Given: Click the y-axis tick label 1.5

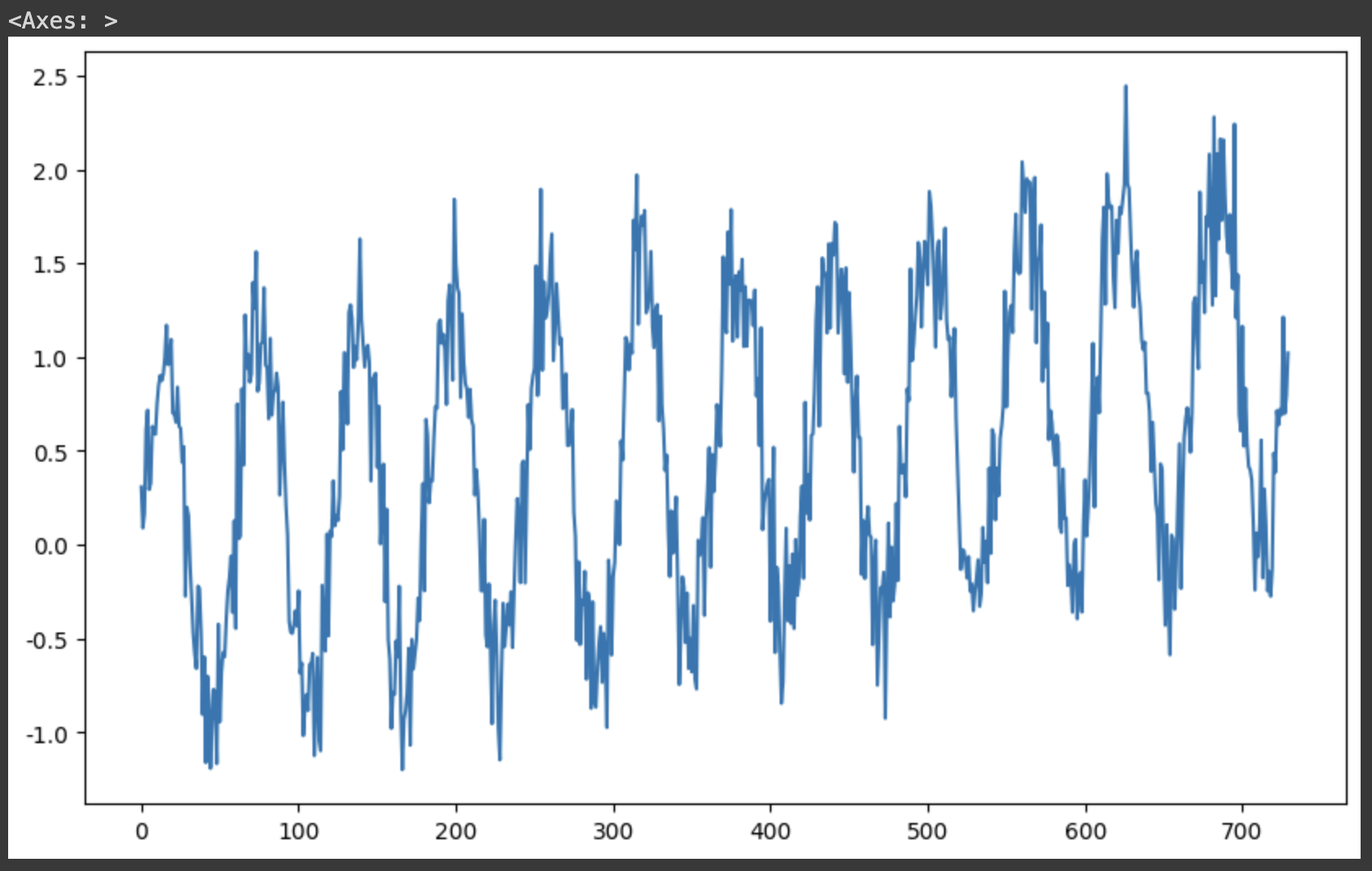Looking at the screenshot, I should [50, 265].
